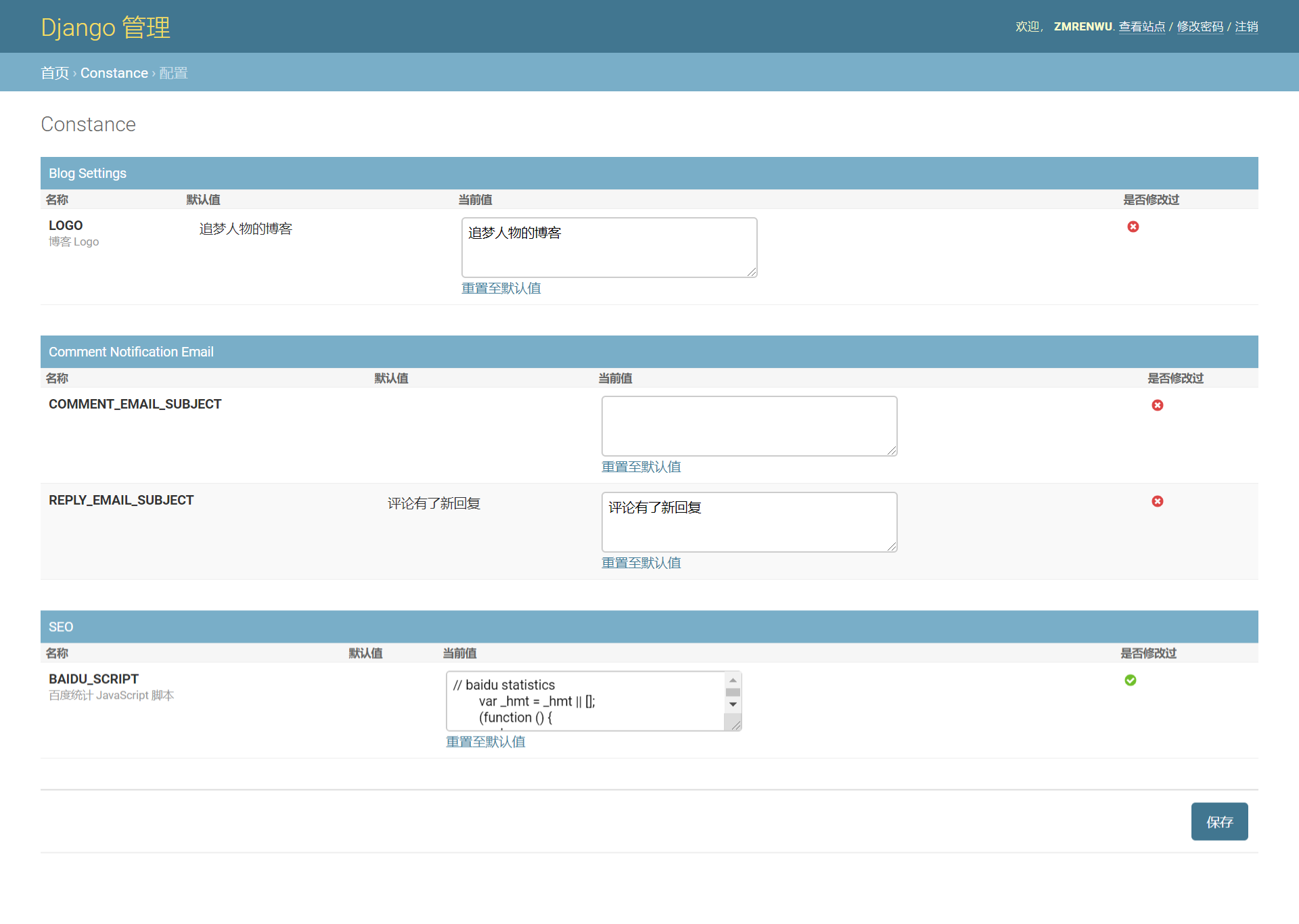Click the red status icon for REPLY_EMAIL_SUBJECT
Image resolution: width=1299 pixels, height=924 pixels.
coord(1158,501)
